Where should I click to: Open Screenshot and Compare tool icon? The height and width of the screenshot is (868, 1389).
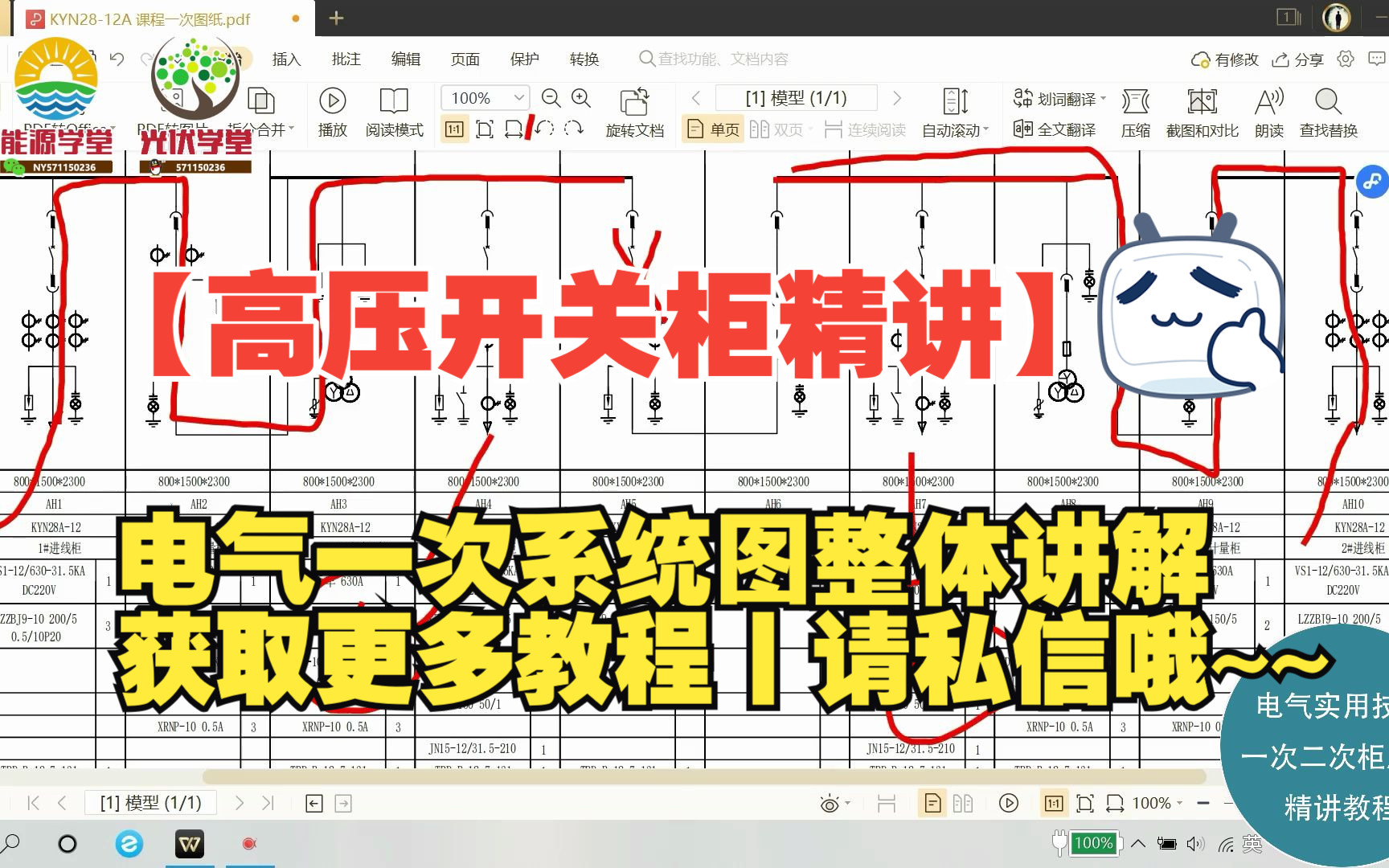[x=1202, y=101]
